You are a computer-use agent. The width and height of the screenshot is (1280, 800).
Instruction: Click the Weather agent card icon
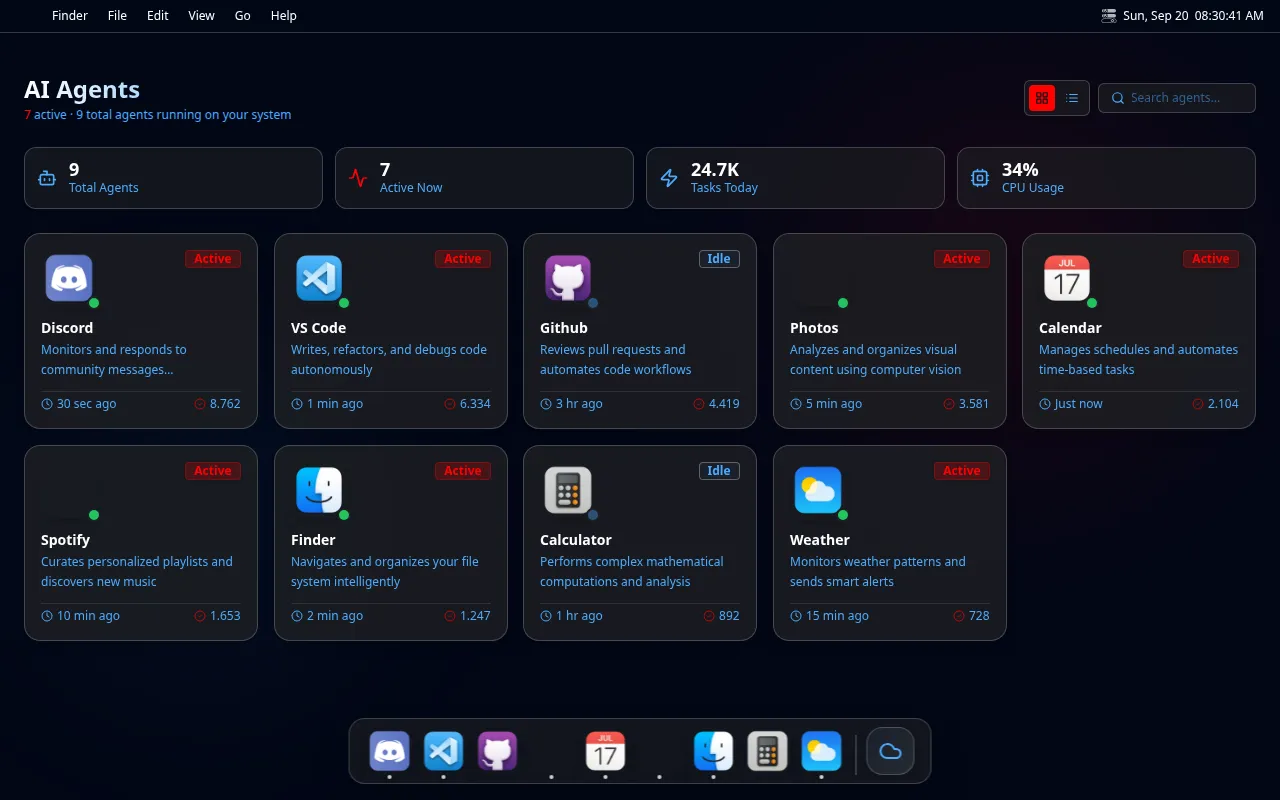tap(818, 490)
